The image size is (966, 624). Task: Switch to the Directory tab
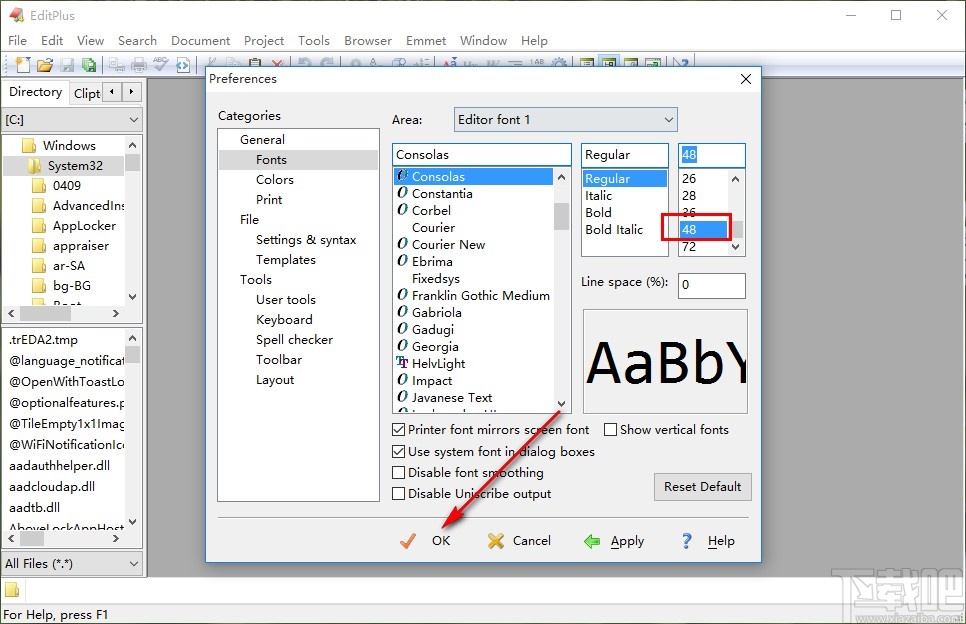click(x=35, y=92)
